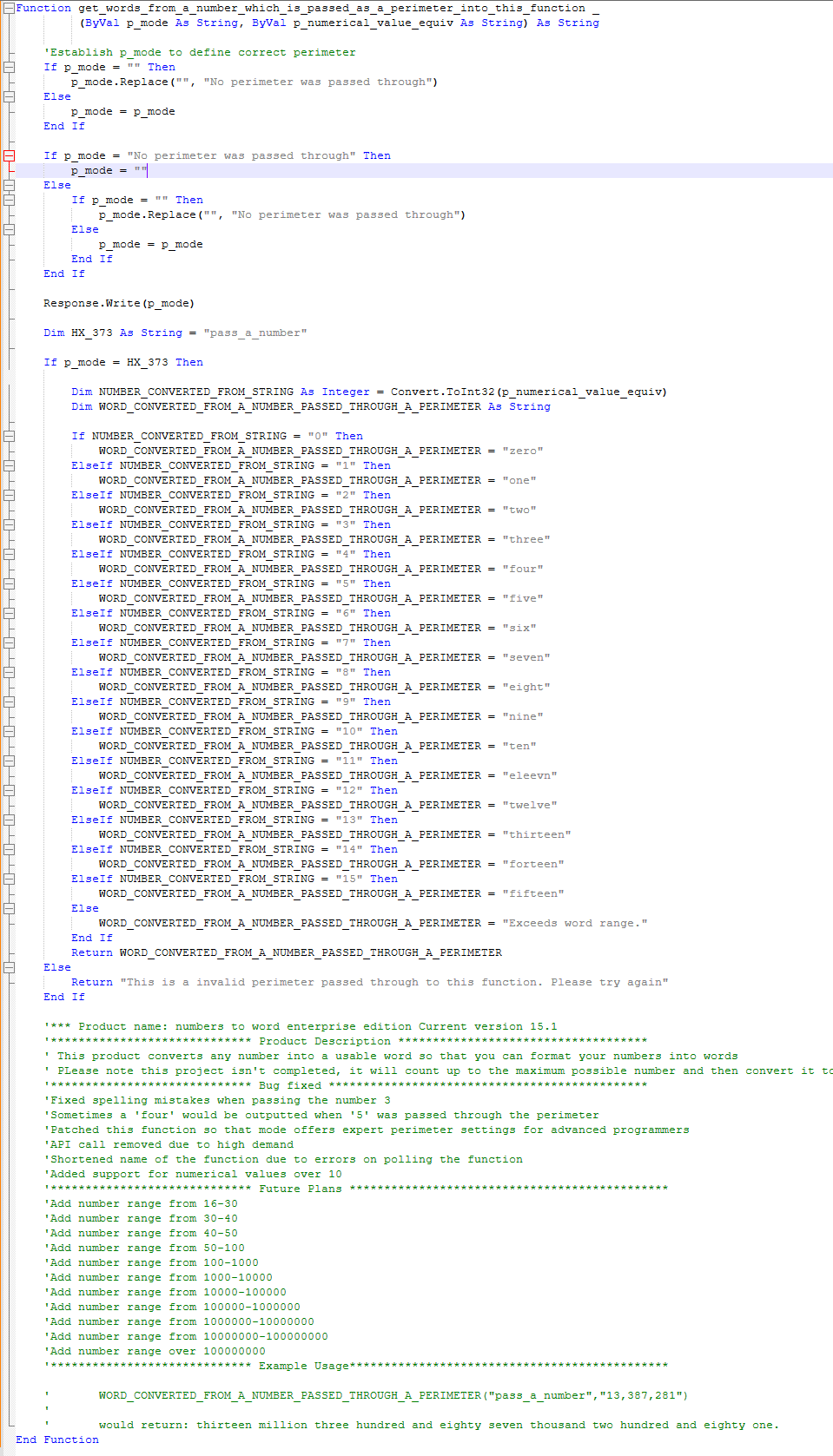Screen dimensions: 833x1456
Task: Click 'Add number range from 100-1000' comment
Action: coord(151,1262)
